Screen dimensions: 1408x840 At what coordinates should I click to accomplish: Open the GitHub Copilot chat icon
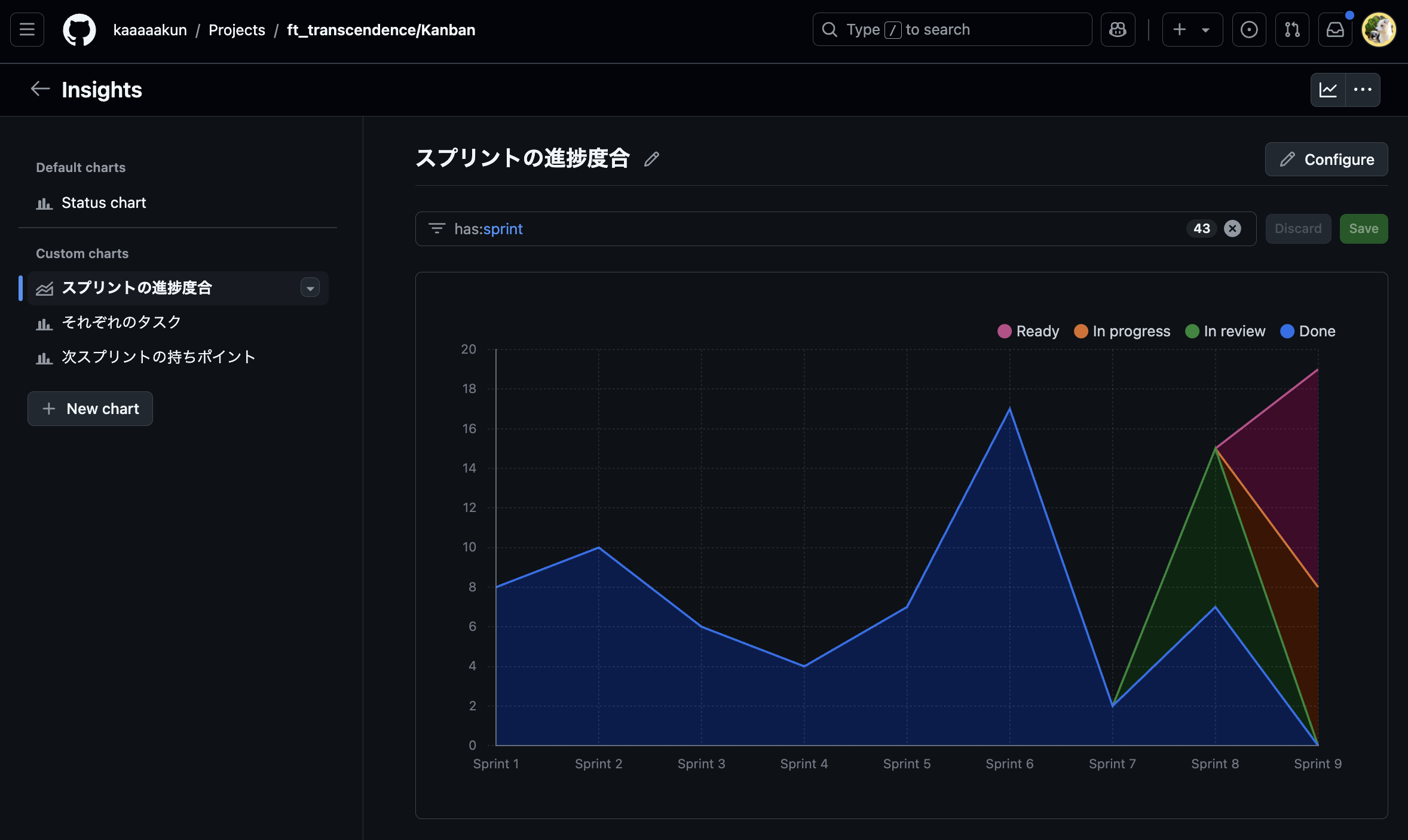tap(1118, 29)
